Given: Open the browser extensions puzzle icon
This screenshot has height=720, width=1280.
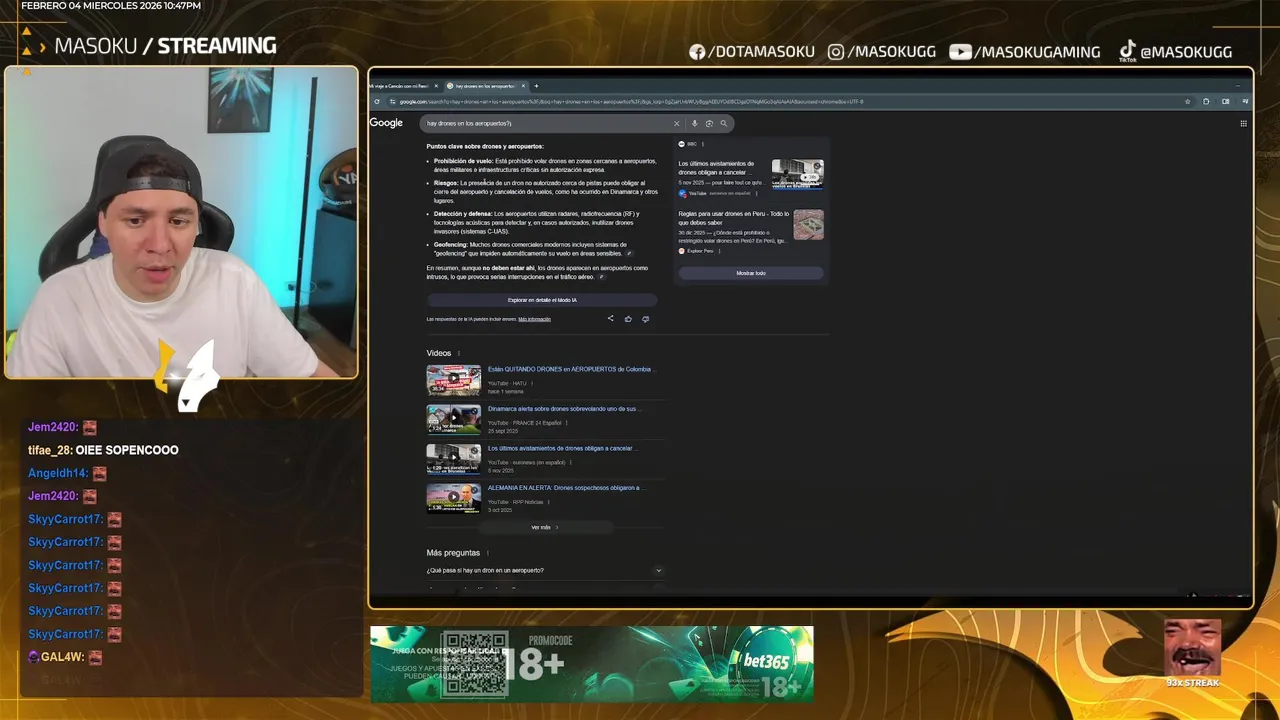Looking at the screenshot, I should [1206, 101].
